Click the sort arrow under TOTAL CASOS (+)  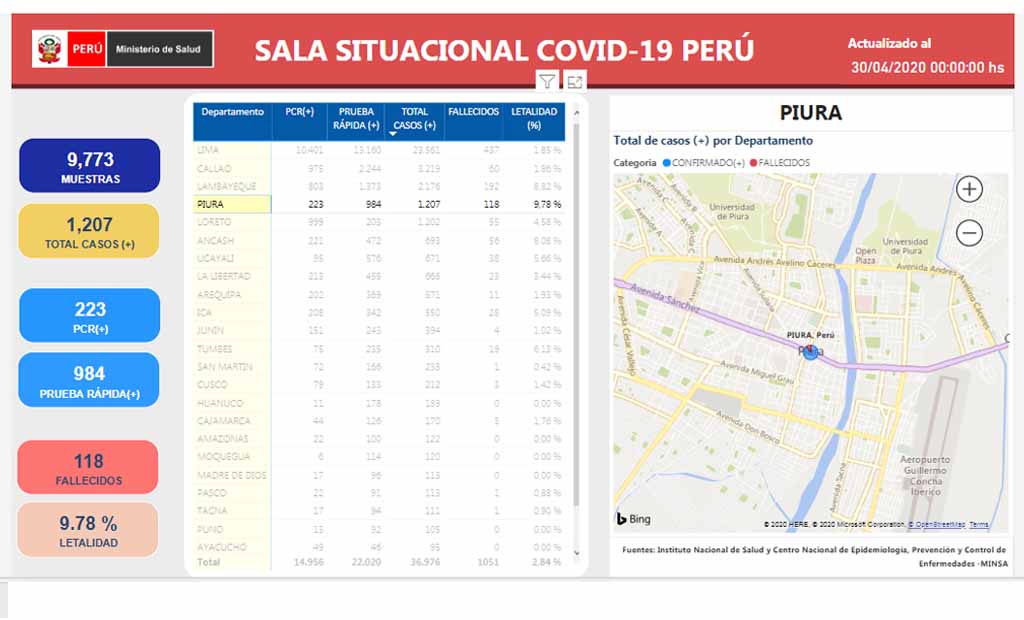click(392, 134)
